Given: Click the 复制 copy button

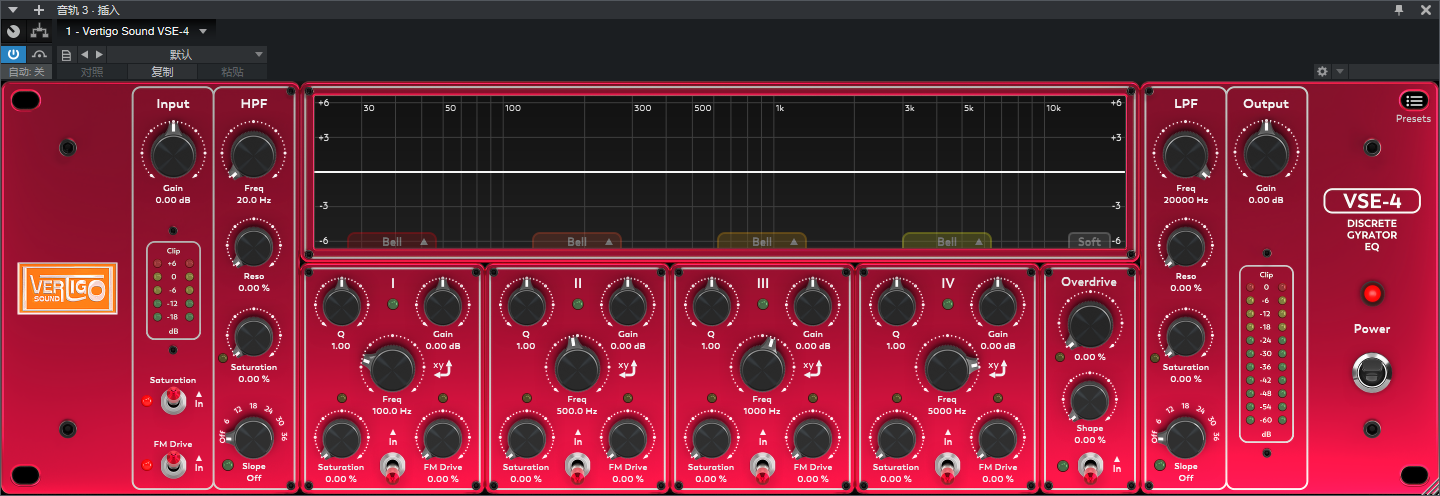Looking at the screenshot, I should (162, 72).
